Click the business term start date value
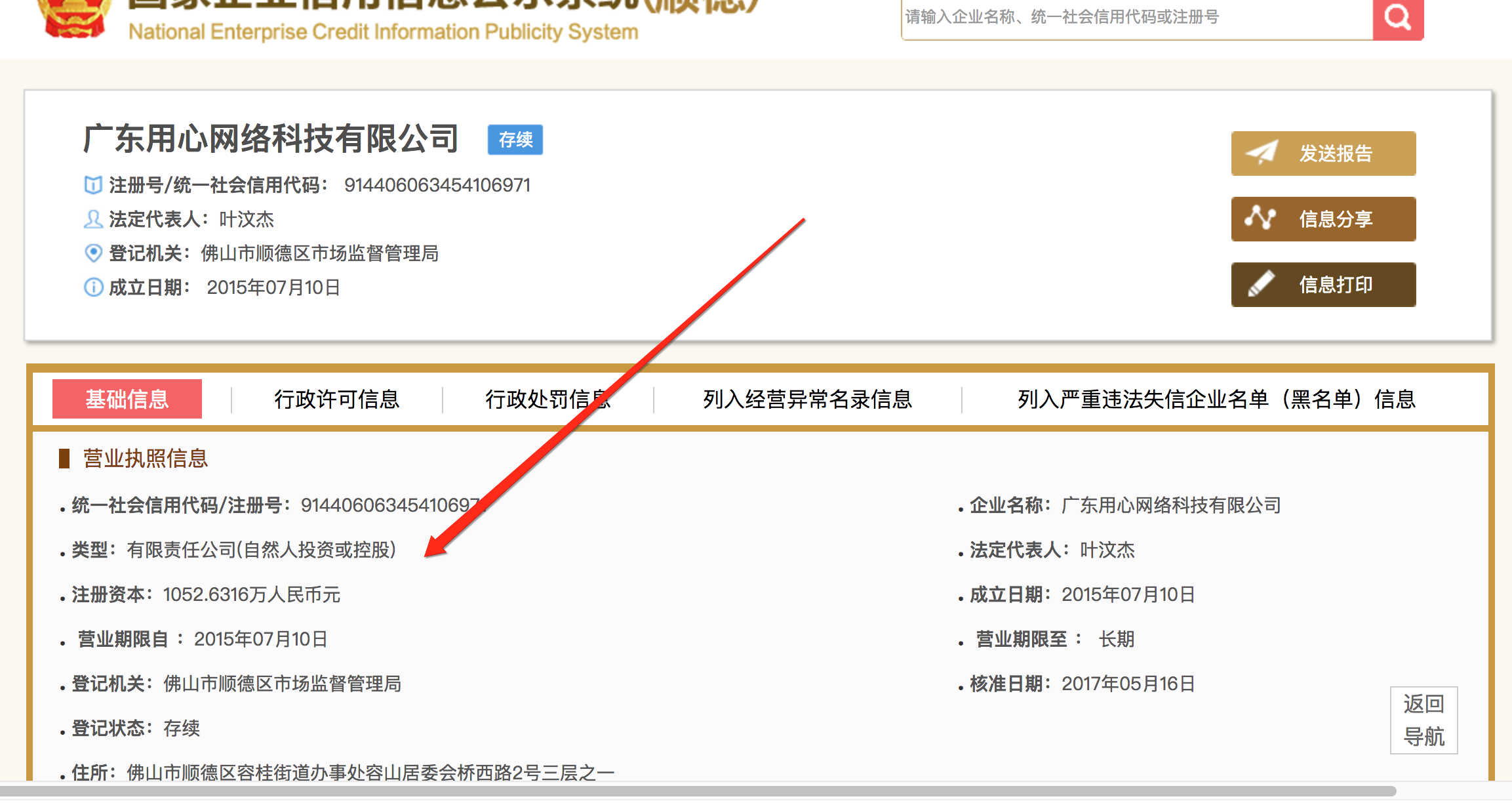Screen dimensions: 1512x803 [261, 639]
